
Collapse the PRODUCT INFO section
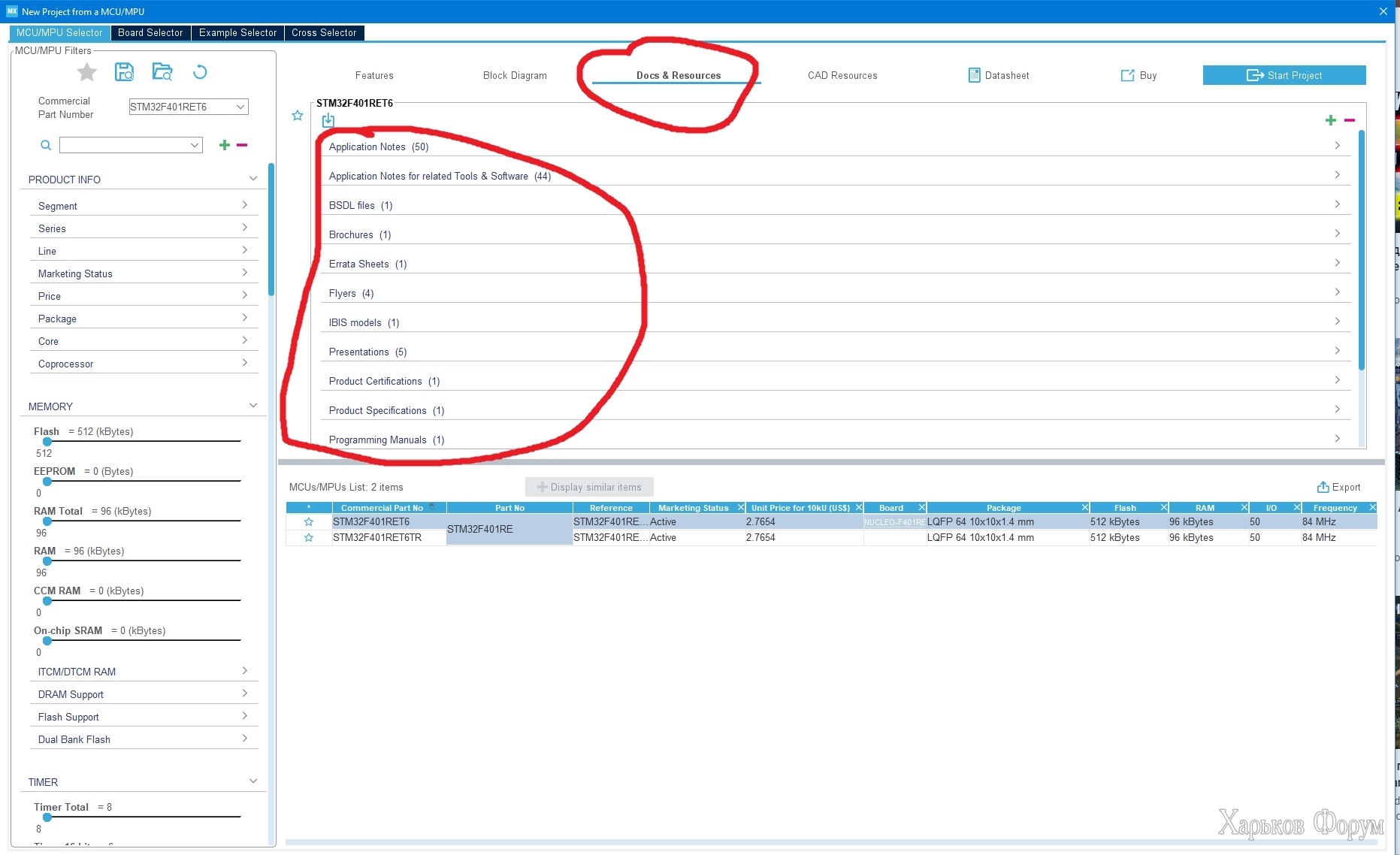253,179
